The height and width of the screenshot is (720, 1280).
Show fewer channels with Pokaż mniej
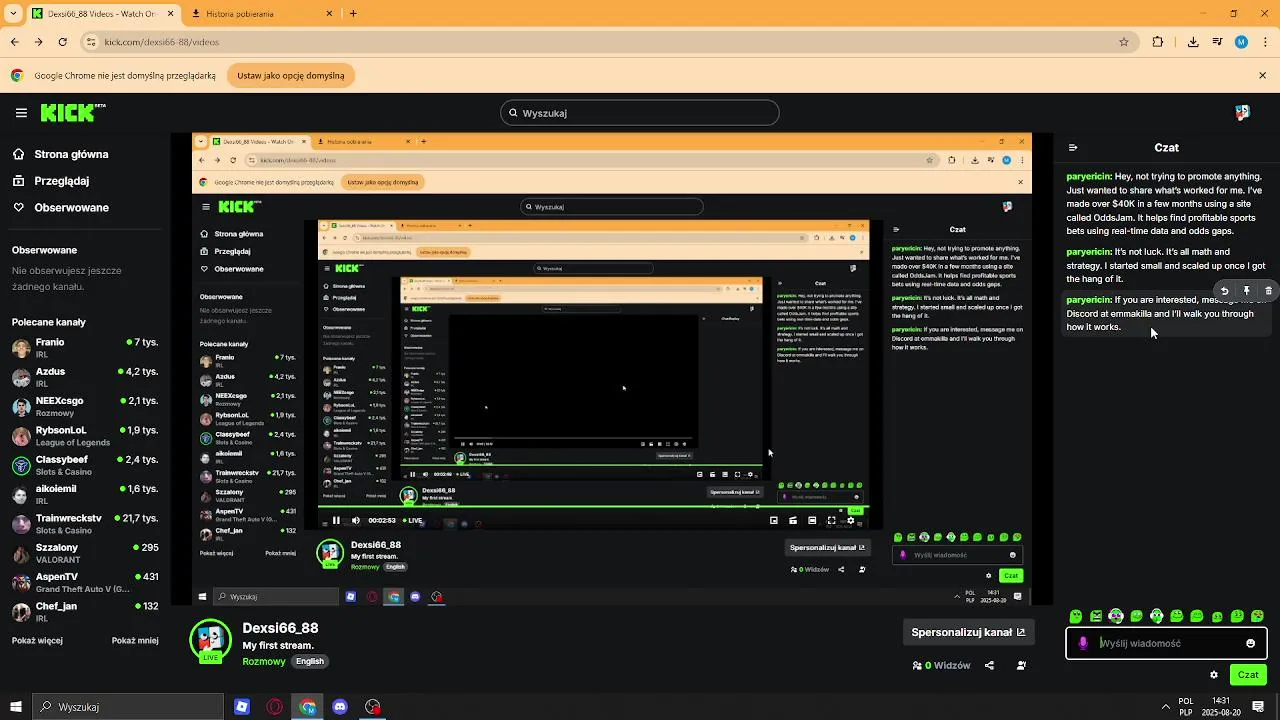[135, 640]
